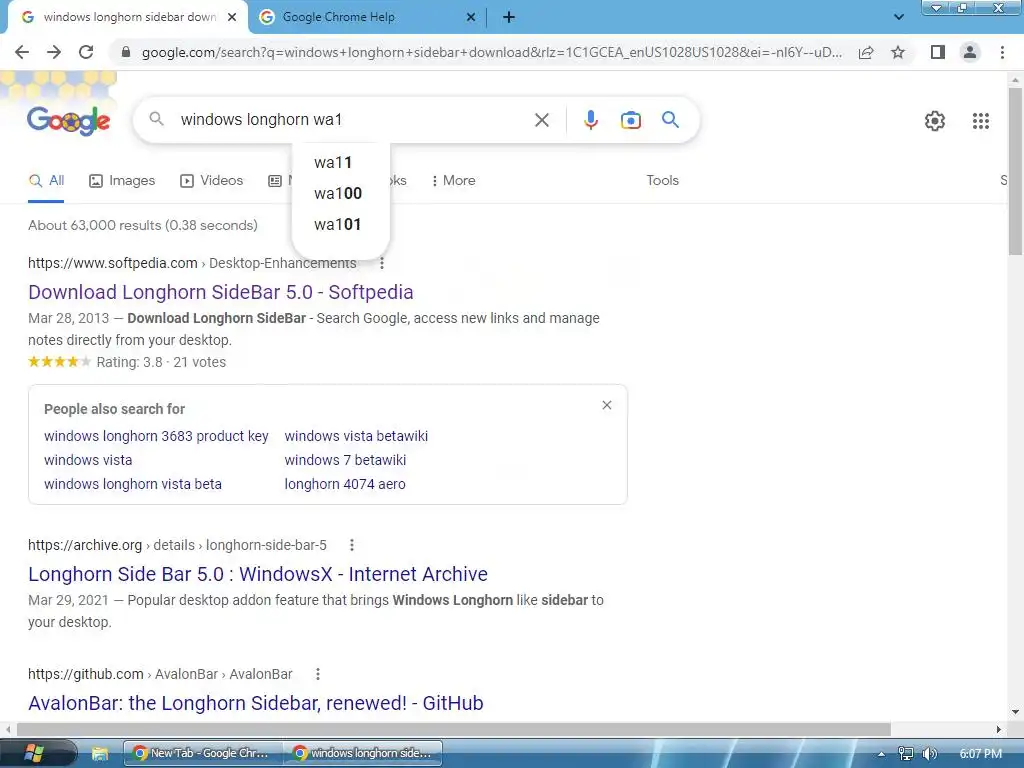
Task: Open the taskbar file explorer folder icon
Action: tap(99, 754)
